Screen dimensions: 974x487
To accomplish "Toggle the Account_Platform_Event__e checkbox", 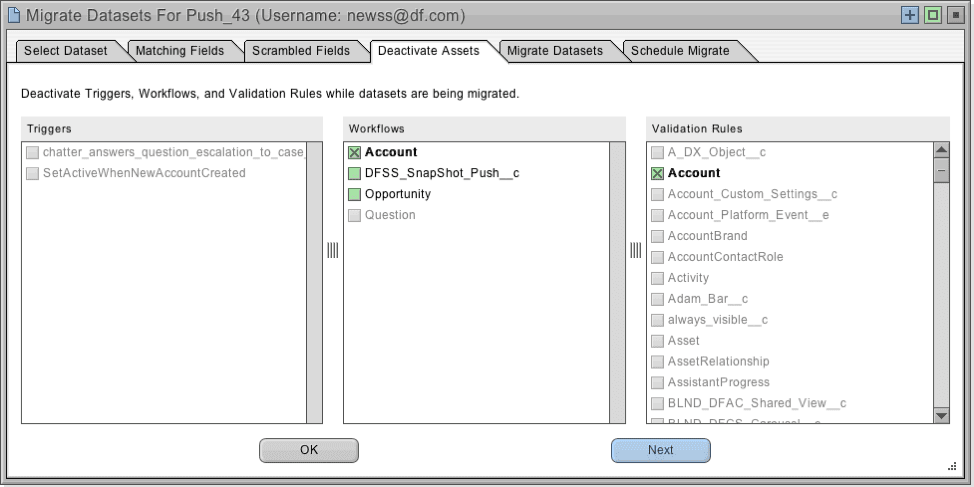I will pyautogui.click(x=657, y=215).
